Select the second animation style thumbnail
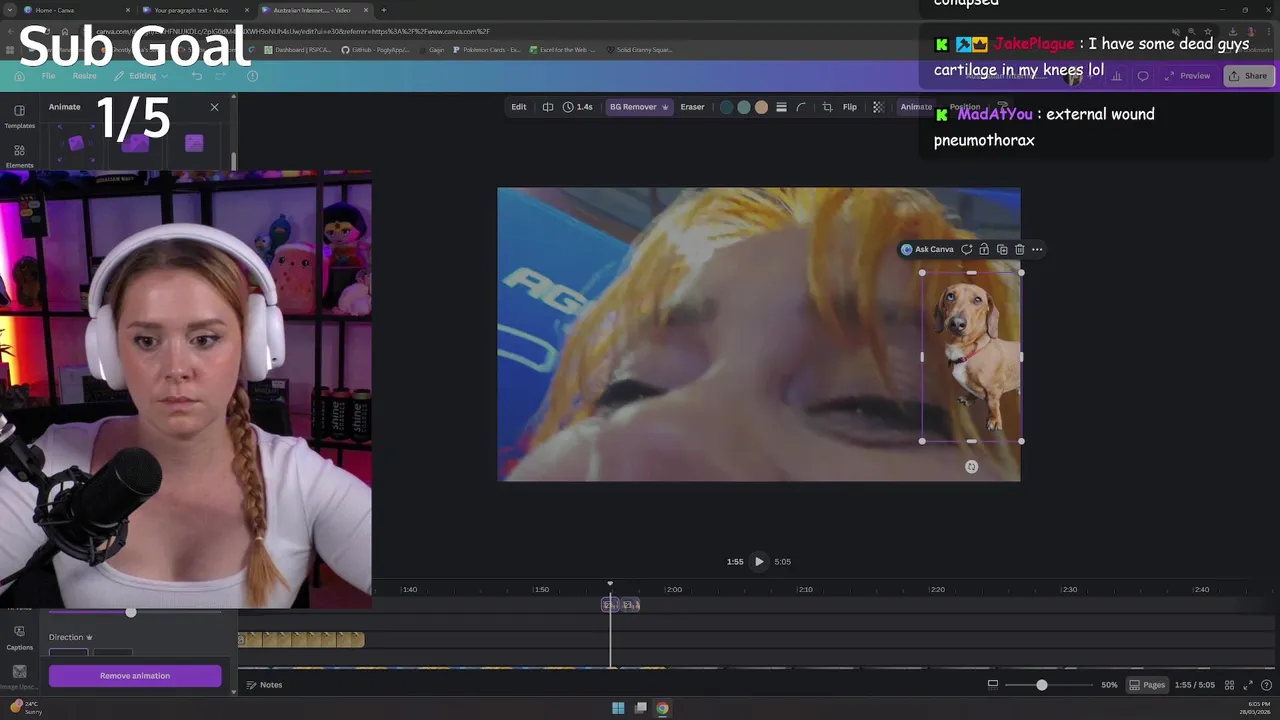Screen dimensions: 1280x720 (x=135, y=144)
